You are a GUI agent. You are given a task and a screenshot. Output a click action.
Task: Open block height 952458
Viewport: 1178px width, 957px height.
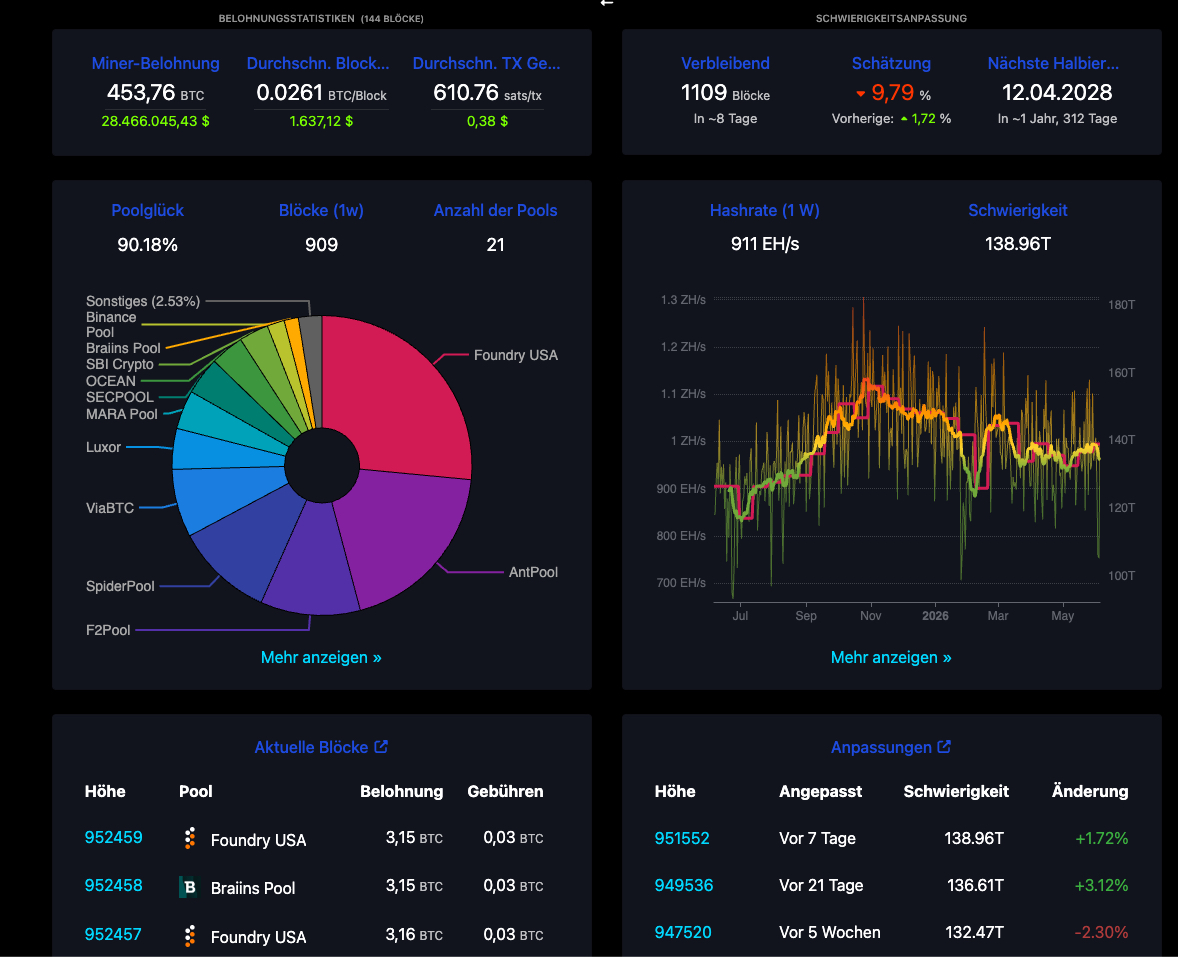[x=113, y=886]
